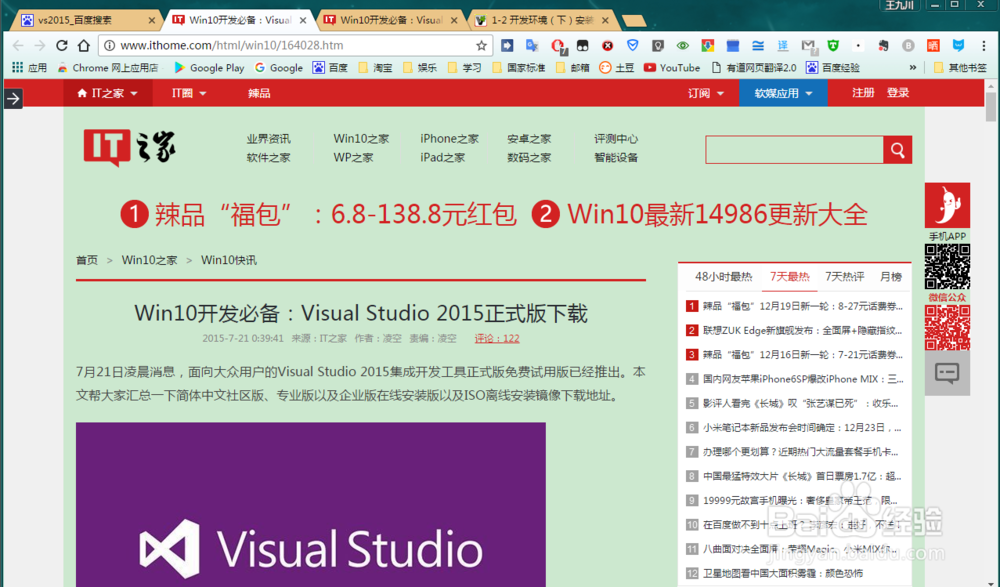Click the 注册 register link
The height and width of the screenshot is (587, 1000).
point(863,93)
